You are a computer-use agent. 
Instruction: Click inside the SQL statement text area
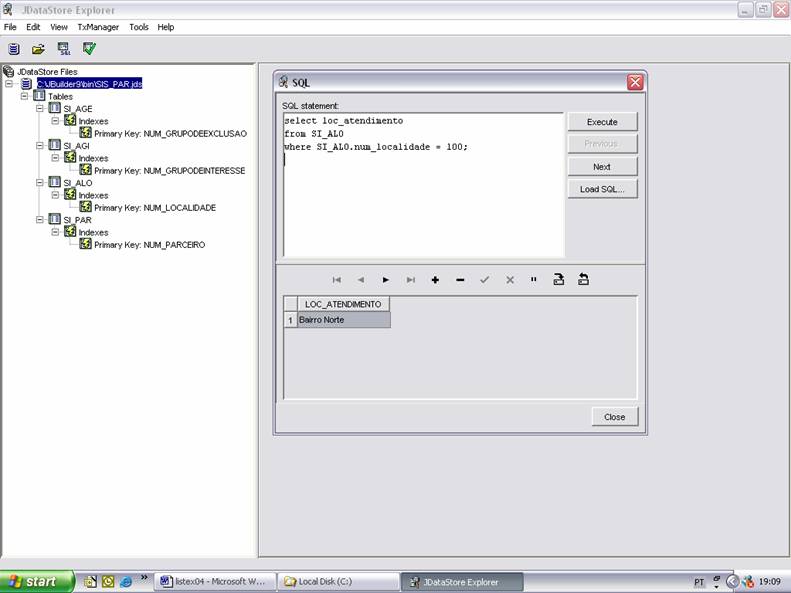point(423,185)
